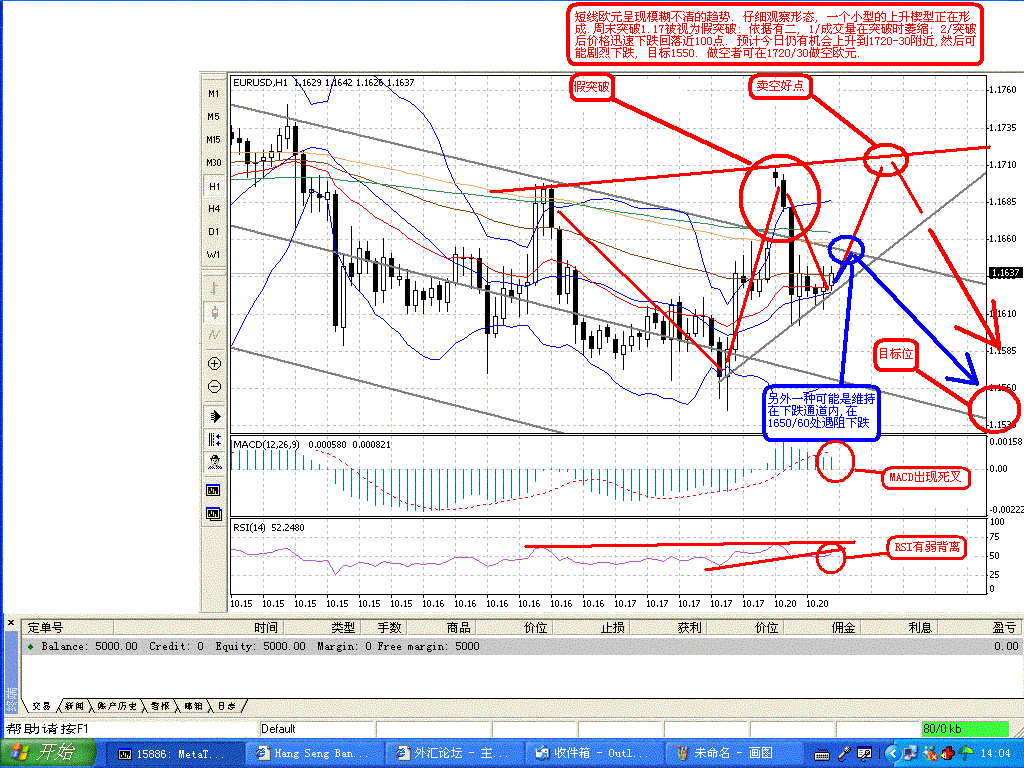Toggle chart auto-scroll arrow icon

point(214,416)
